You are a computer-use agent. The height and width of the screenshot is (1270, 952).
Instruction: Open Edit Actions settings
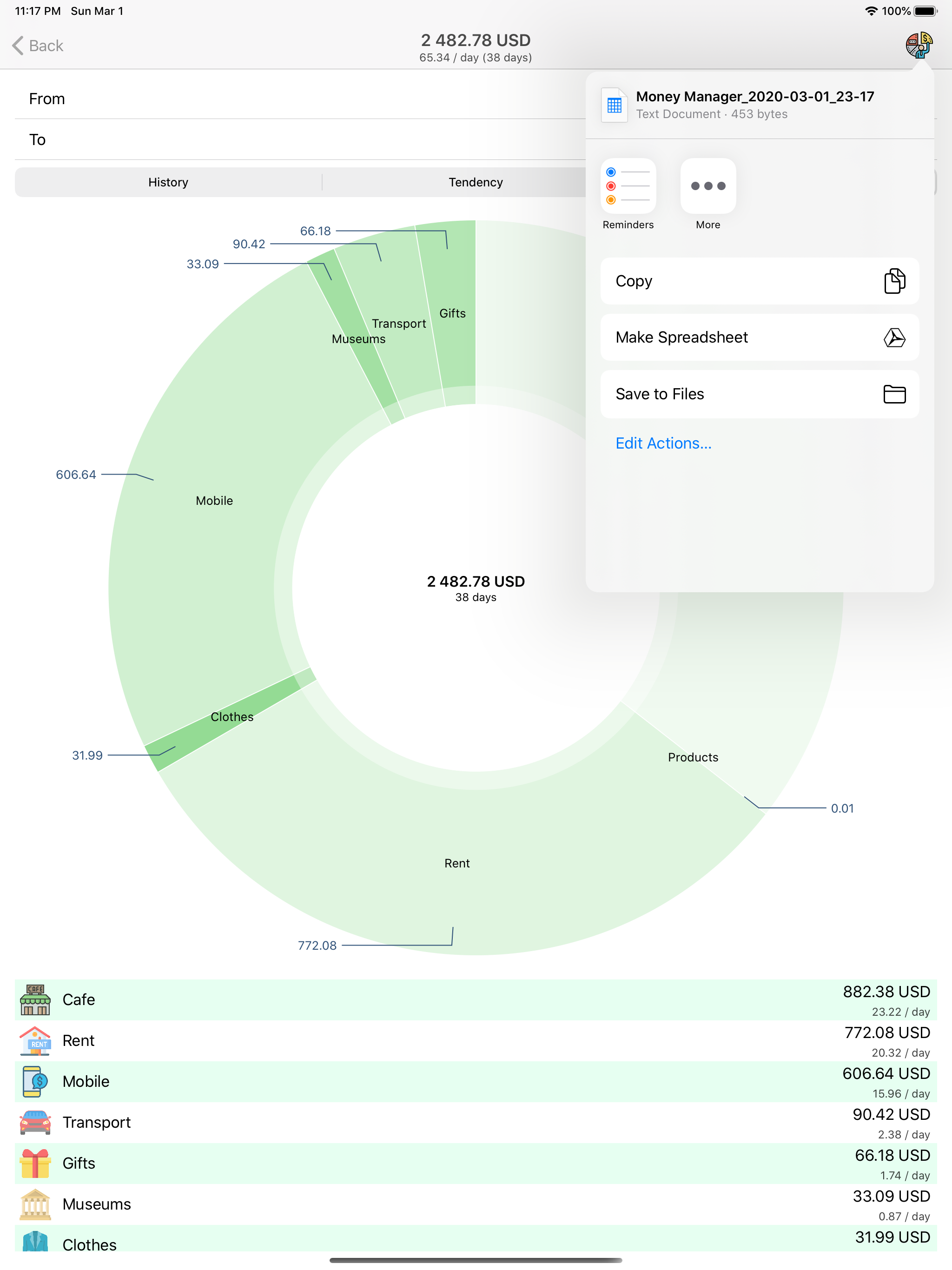pos(662,443)
